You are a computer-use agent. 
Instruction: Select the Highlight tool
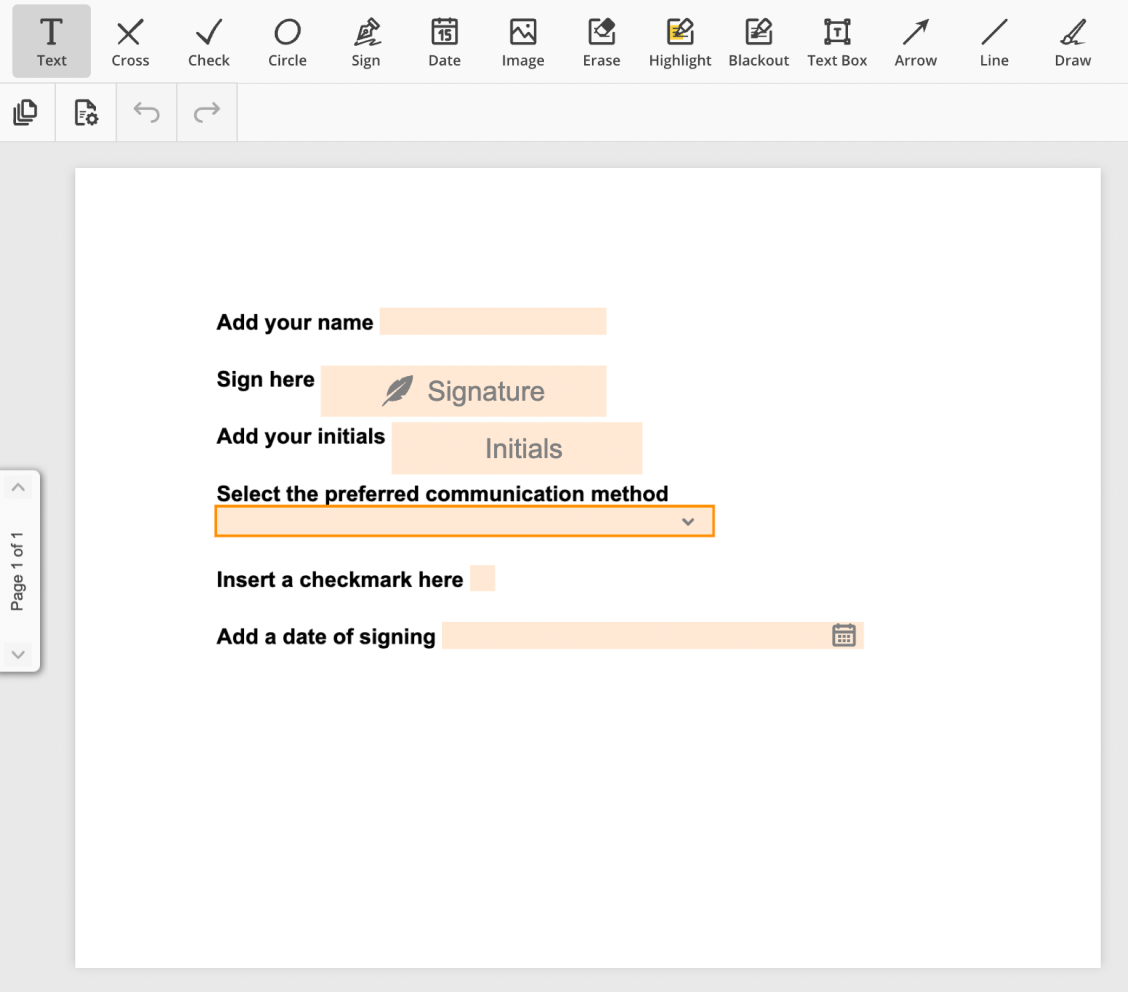679,40
